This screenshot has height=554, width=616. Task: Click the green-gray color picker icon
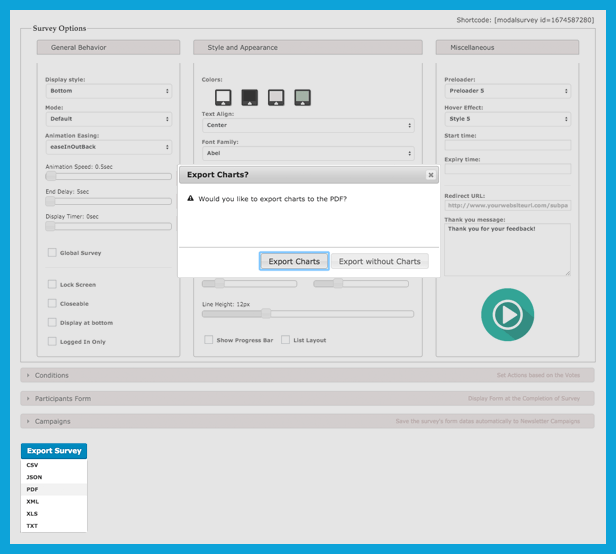click(302, 97)
